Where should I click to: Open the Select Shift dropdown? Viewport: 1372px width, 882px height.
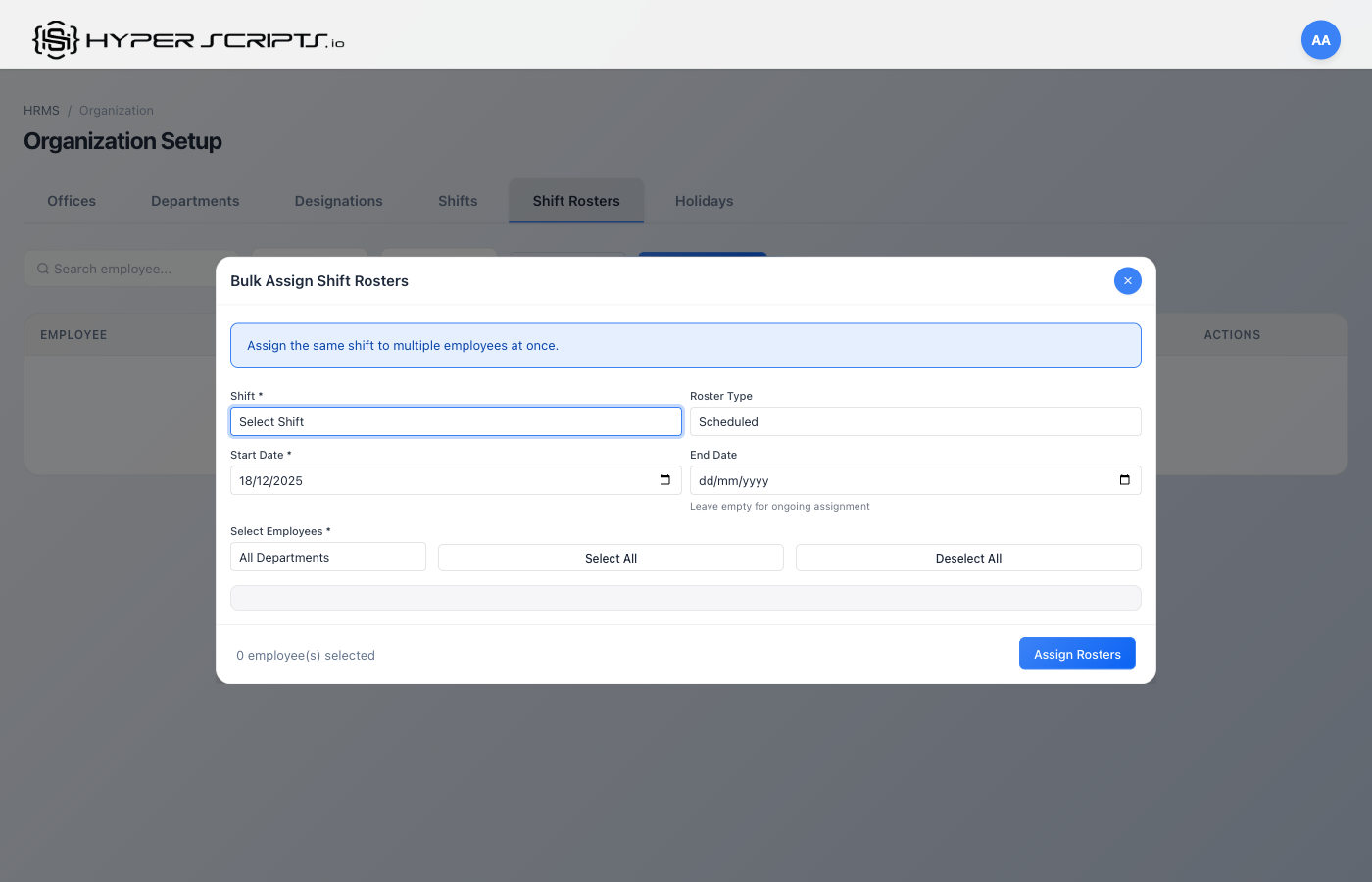point(456,420)
